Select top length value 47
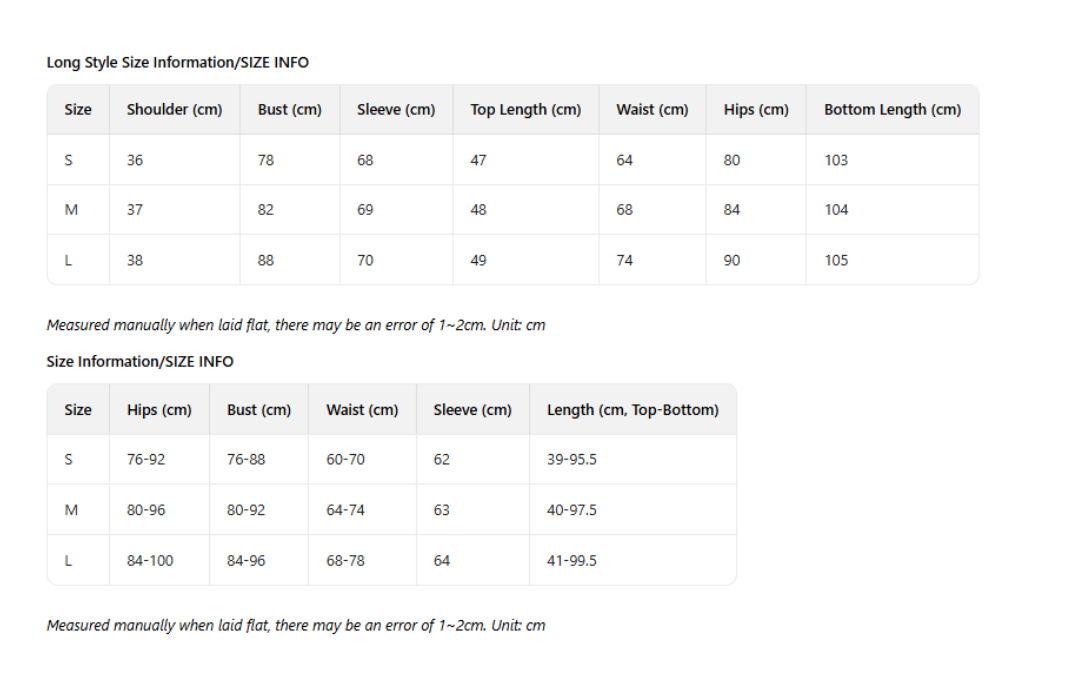Viewport: 1072px width, 684px height. coord(478,160)
